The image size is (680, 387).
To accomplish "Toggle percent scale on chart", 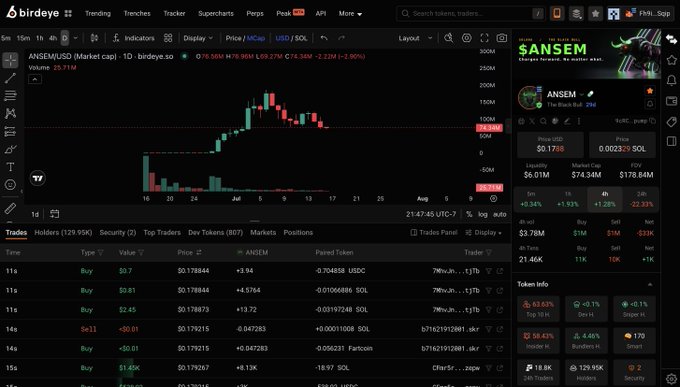I will 469,214.
